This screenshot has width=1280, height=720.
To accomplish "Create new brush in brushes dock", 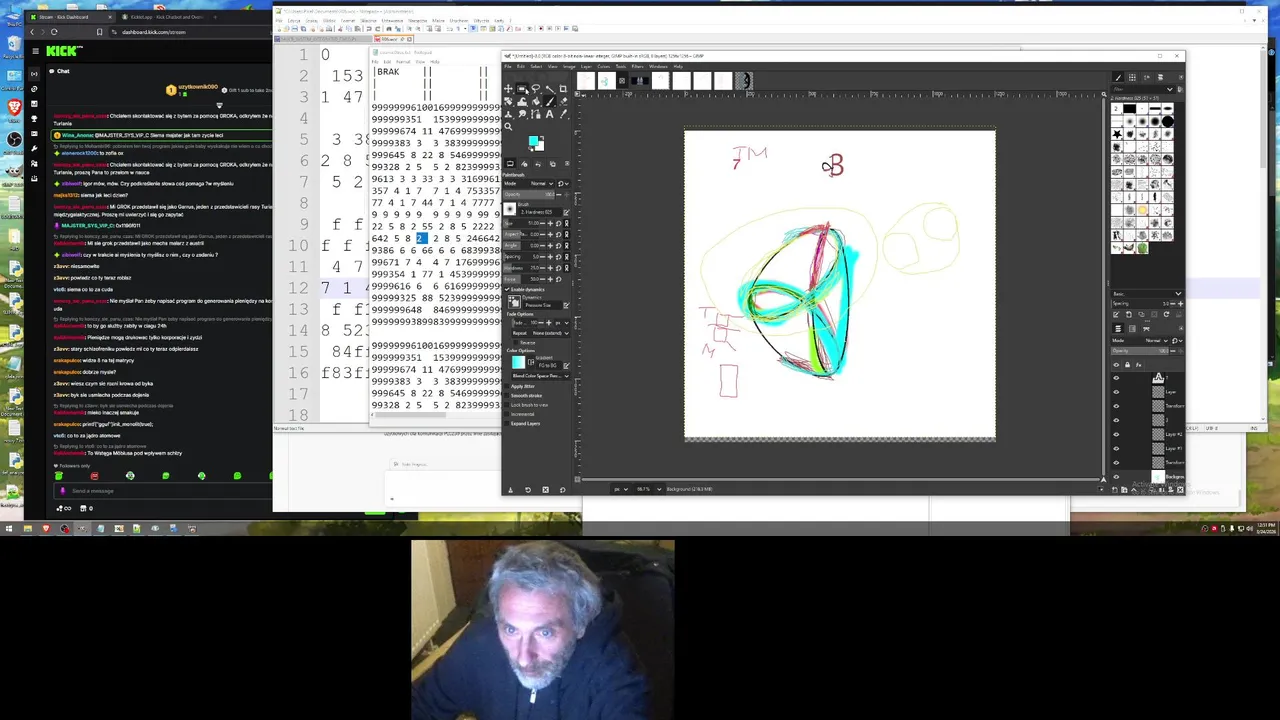I will tap(1128, 314).
